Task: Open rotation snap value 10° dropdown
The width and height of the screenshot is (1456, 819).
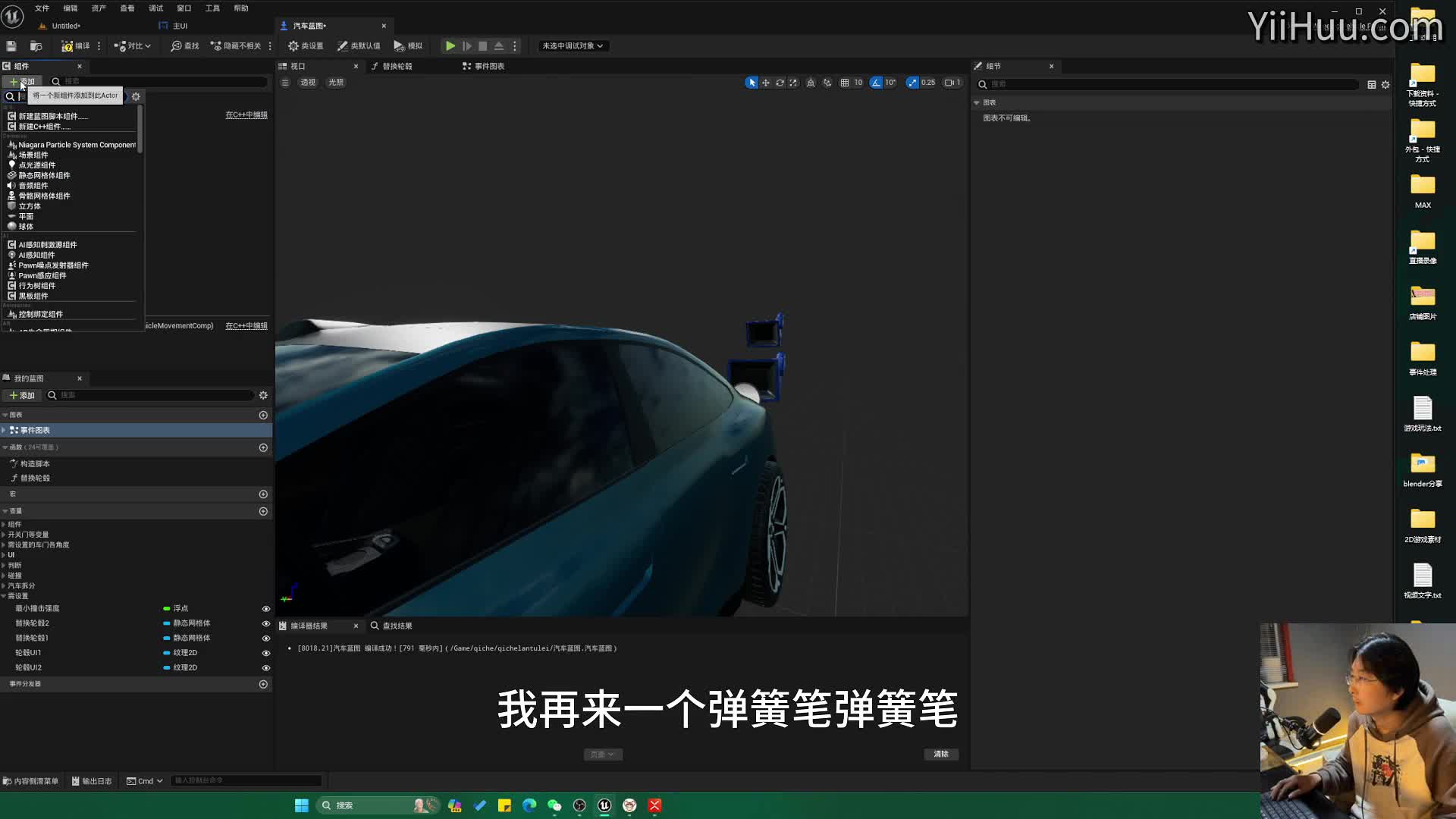Action: (890, 83)
